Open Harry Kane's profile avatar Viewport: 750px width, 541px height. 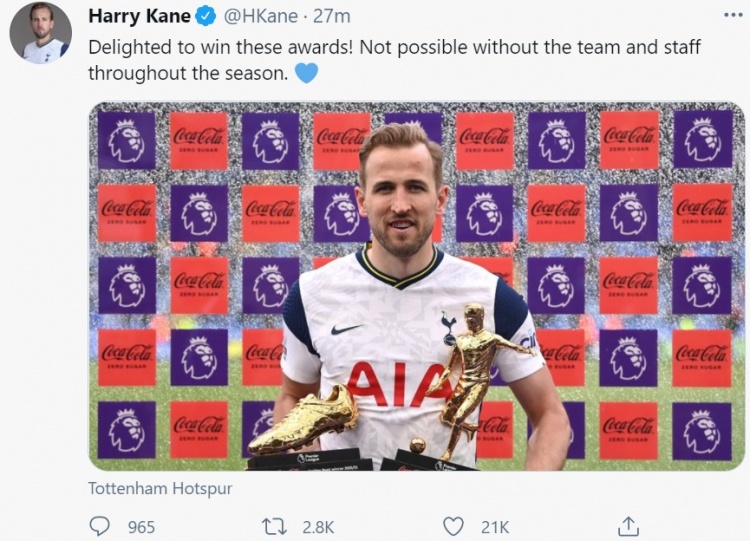tap(41, 33)
